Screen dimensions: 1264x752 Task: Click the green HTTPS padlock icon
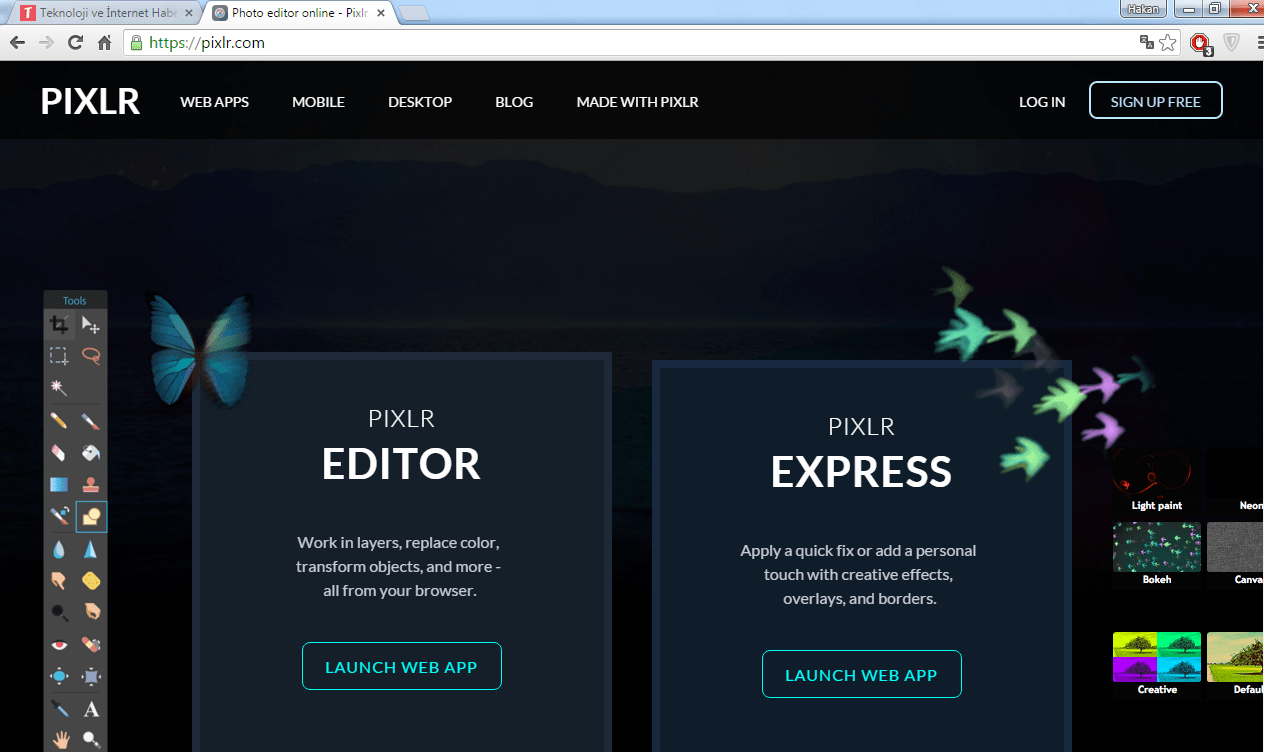pyautogui.click(x=137, y=43)
